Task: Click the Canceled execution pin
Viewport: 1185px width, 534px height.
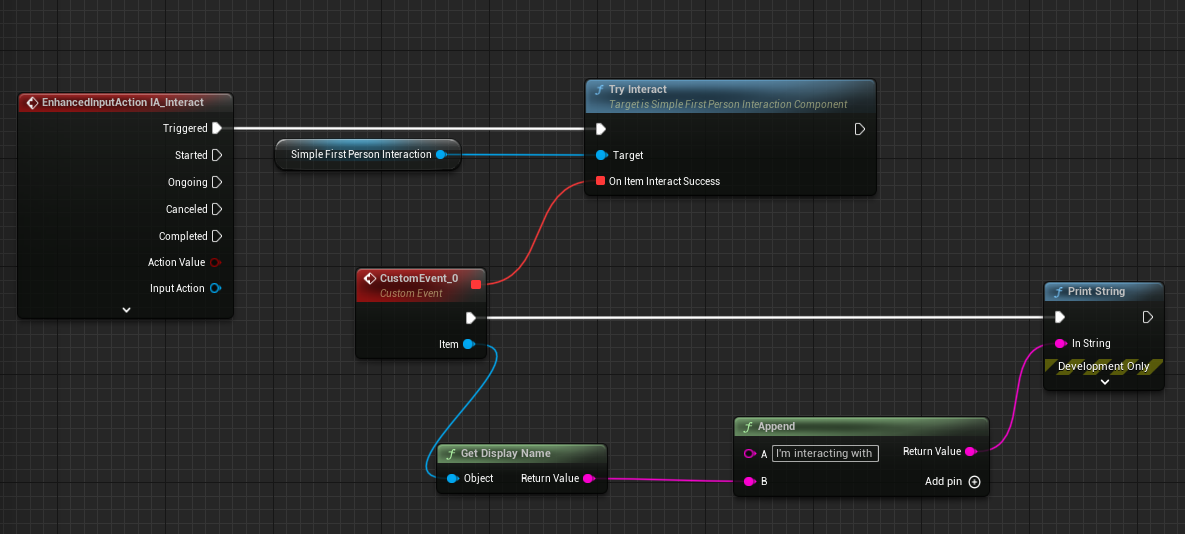Action: (216, 209)
